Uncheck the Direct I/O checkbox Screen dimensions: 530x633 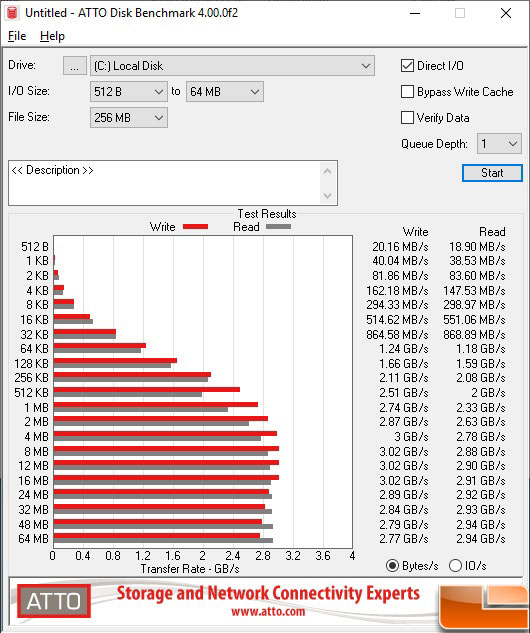(407, 66)
